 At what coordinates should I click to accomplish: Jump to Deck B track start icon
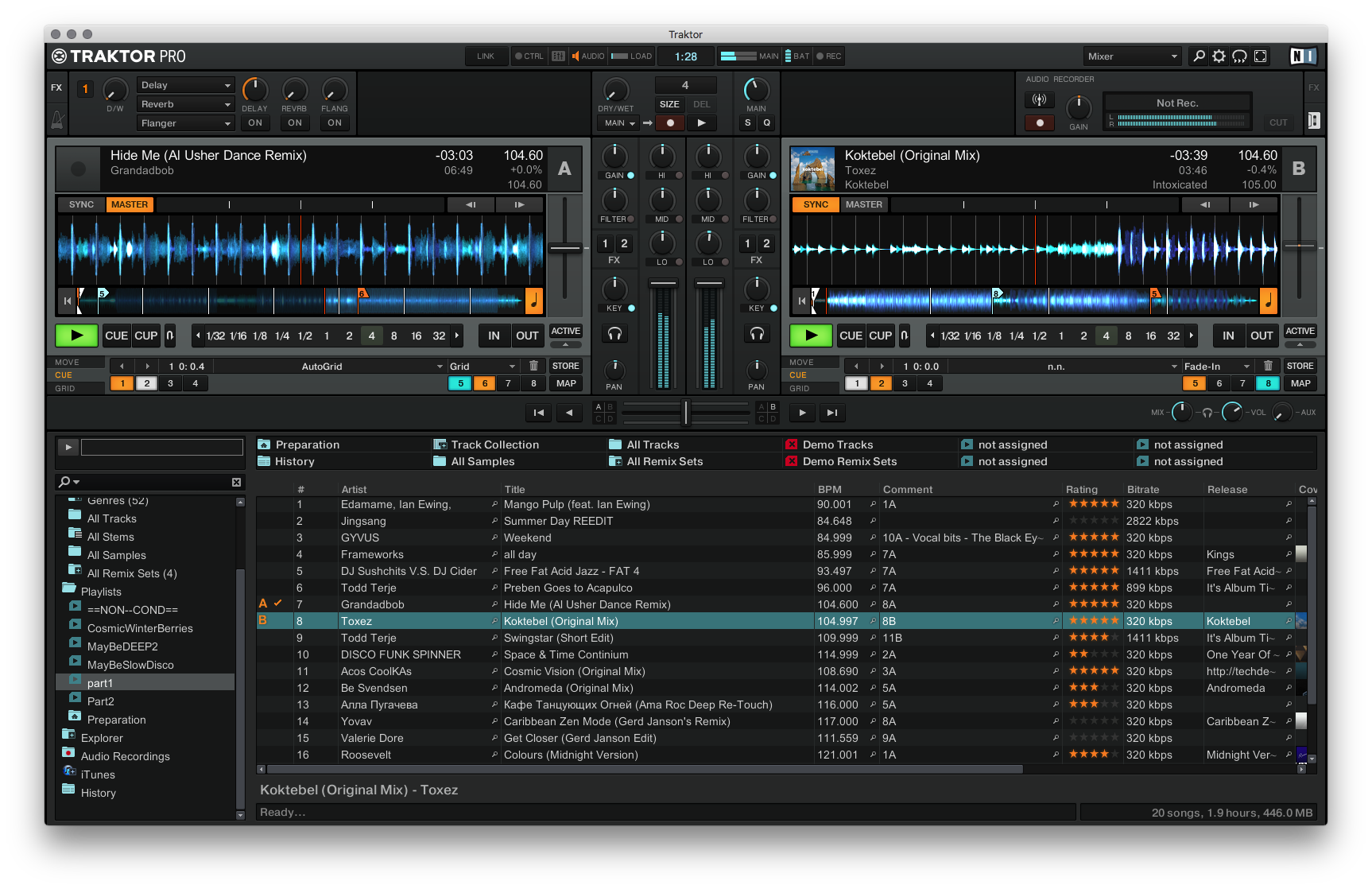pos(802,301)
